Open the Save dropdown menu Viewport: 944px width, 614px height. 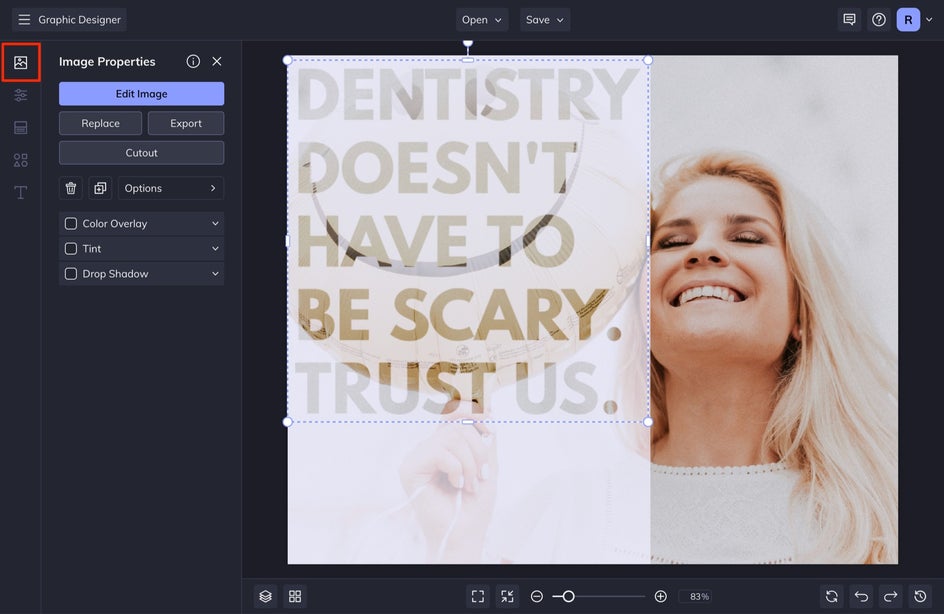pos(545,20)
